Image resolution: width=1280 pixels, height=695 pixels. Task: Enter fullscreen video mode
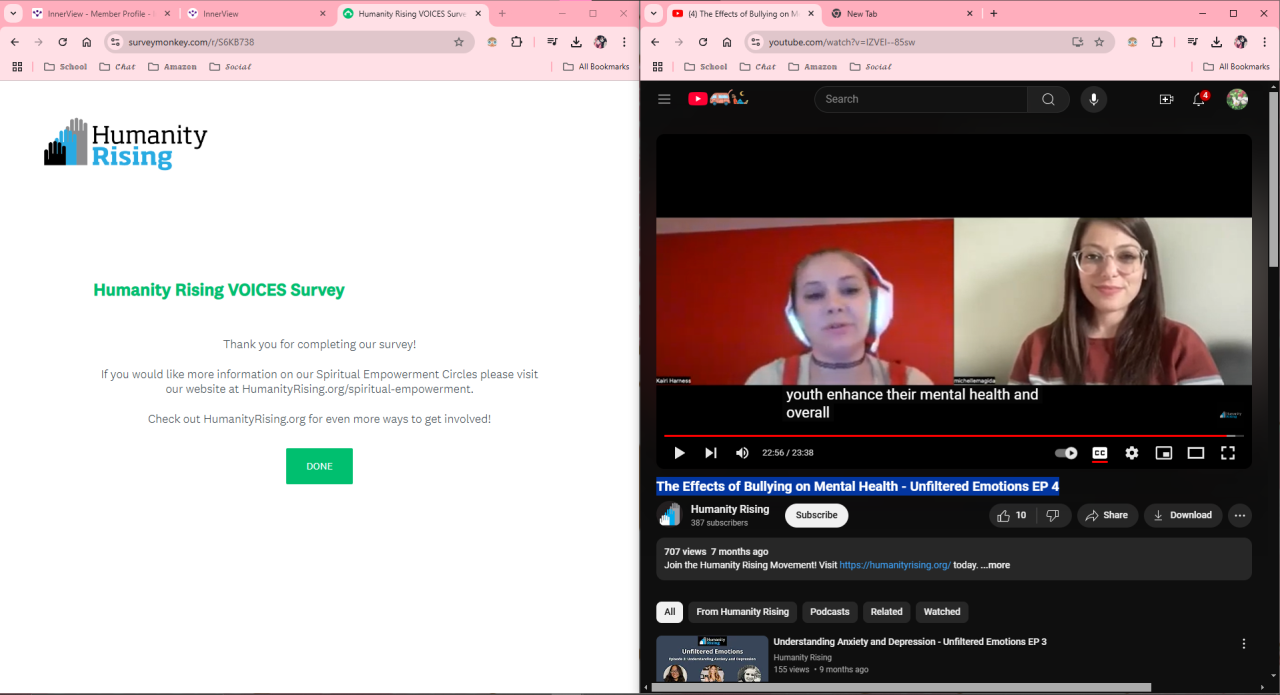click(1227, 453)
